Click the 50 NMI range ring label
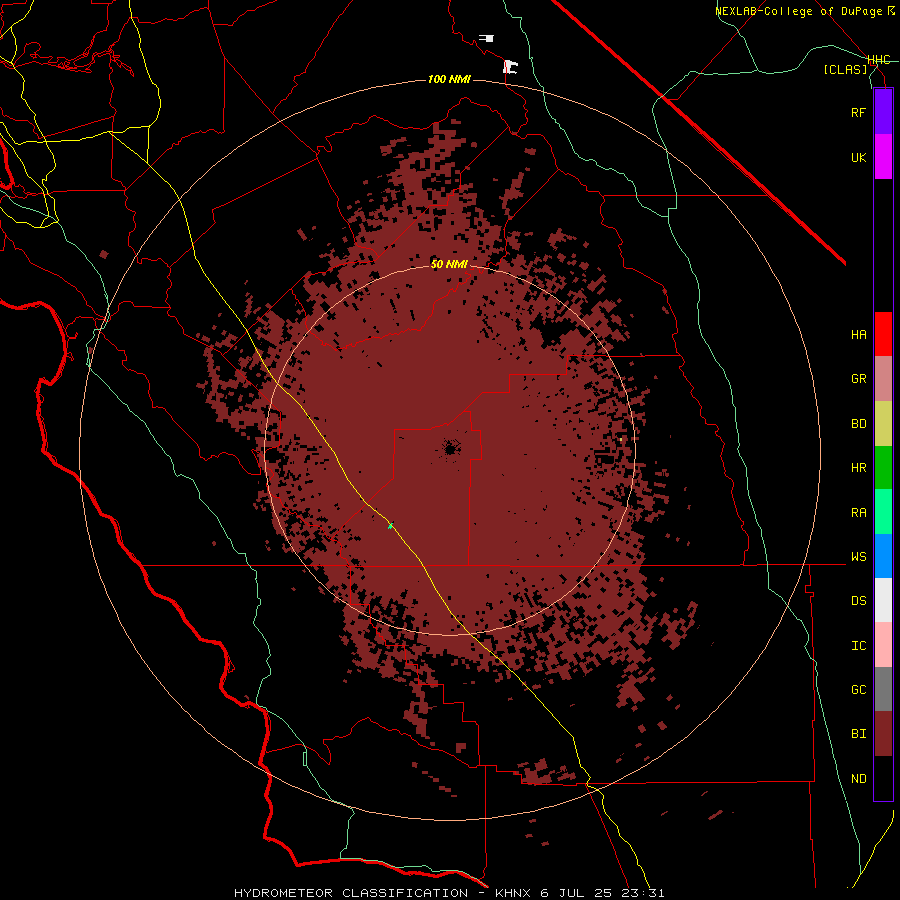This screenshot has width=900, height=900. click(x=449, y=264)
